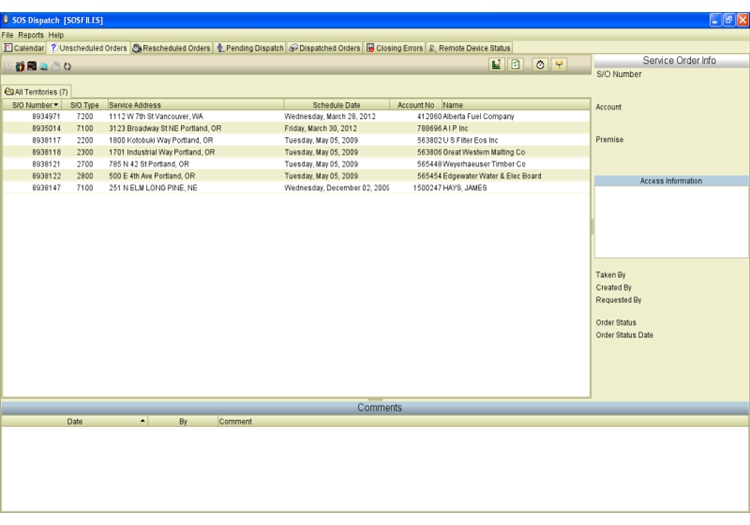
Task: Open the File menu
Action: click(7, 35)
